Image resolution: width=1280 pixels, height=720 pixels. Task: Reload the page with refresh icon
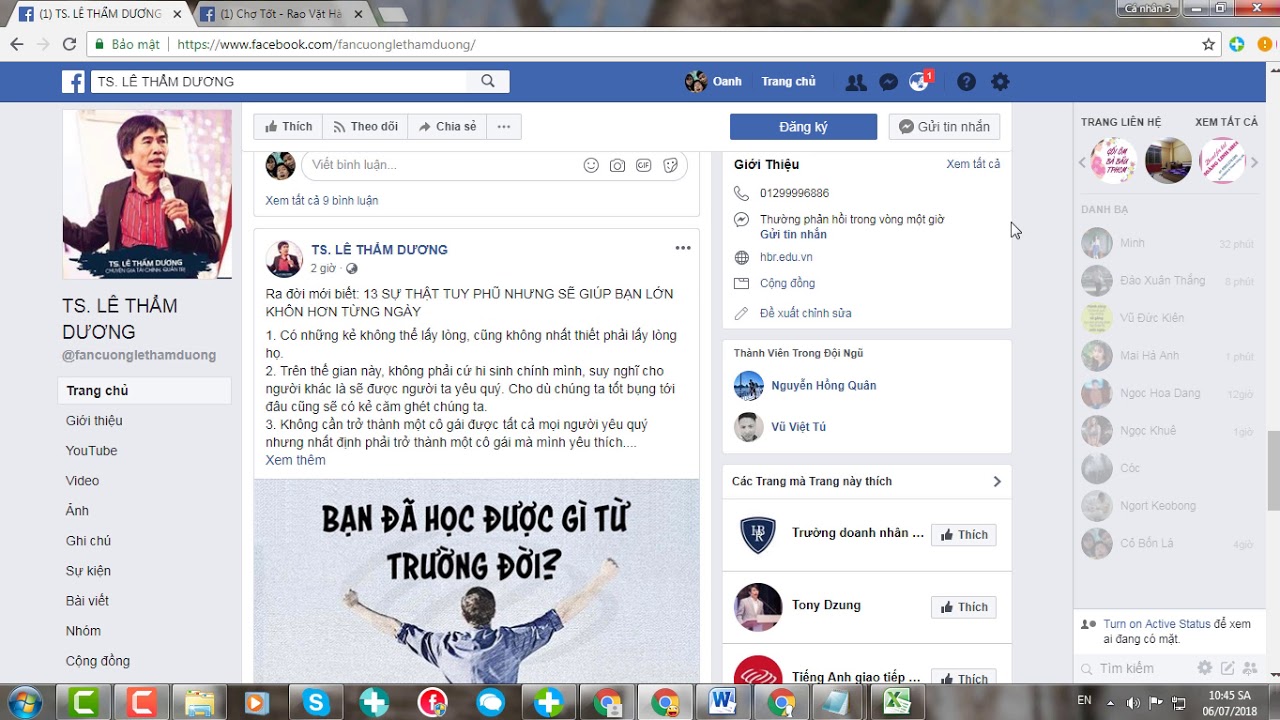tap(69, 44)
